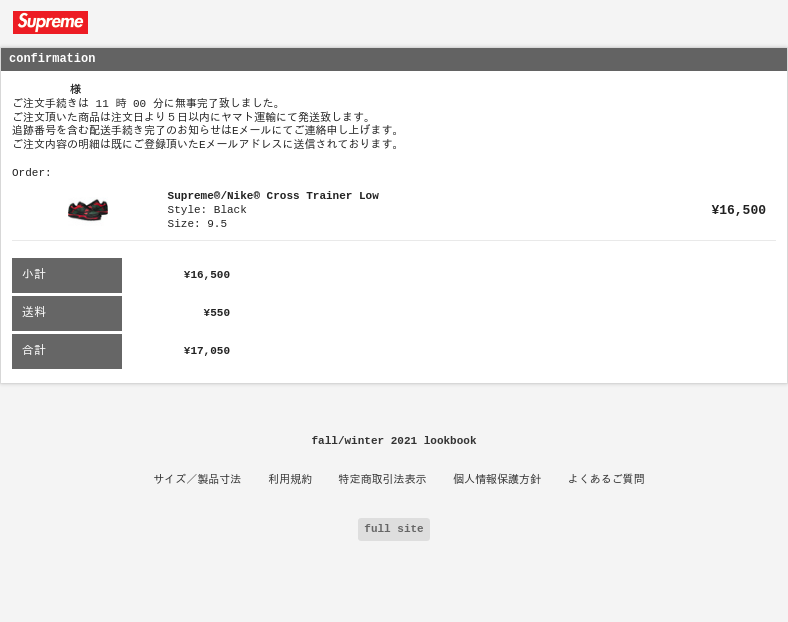Viewport: 788px width, 622px height.
Task: Open the 特定商取引法表示 link
Action: click(382, 479)
